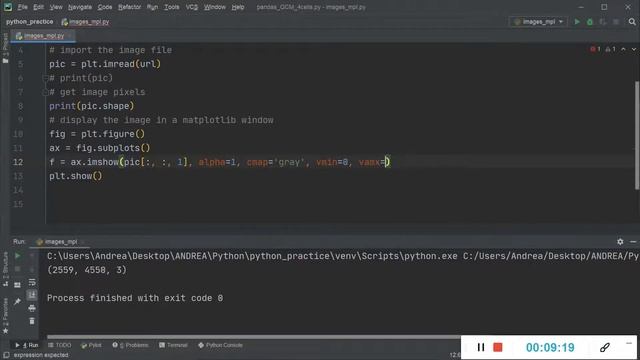This screenshot has height=360, width=640.
Task: Collapse the comment fold marker on line 7
Action: pos(45,92)
